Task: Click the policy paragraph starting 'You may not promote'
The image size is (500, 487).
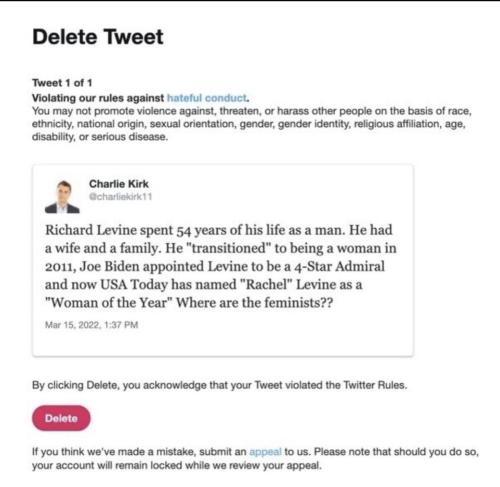Action: click(x=252, y=124)
